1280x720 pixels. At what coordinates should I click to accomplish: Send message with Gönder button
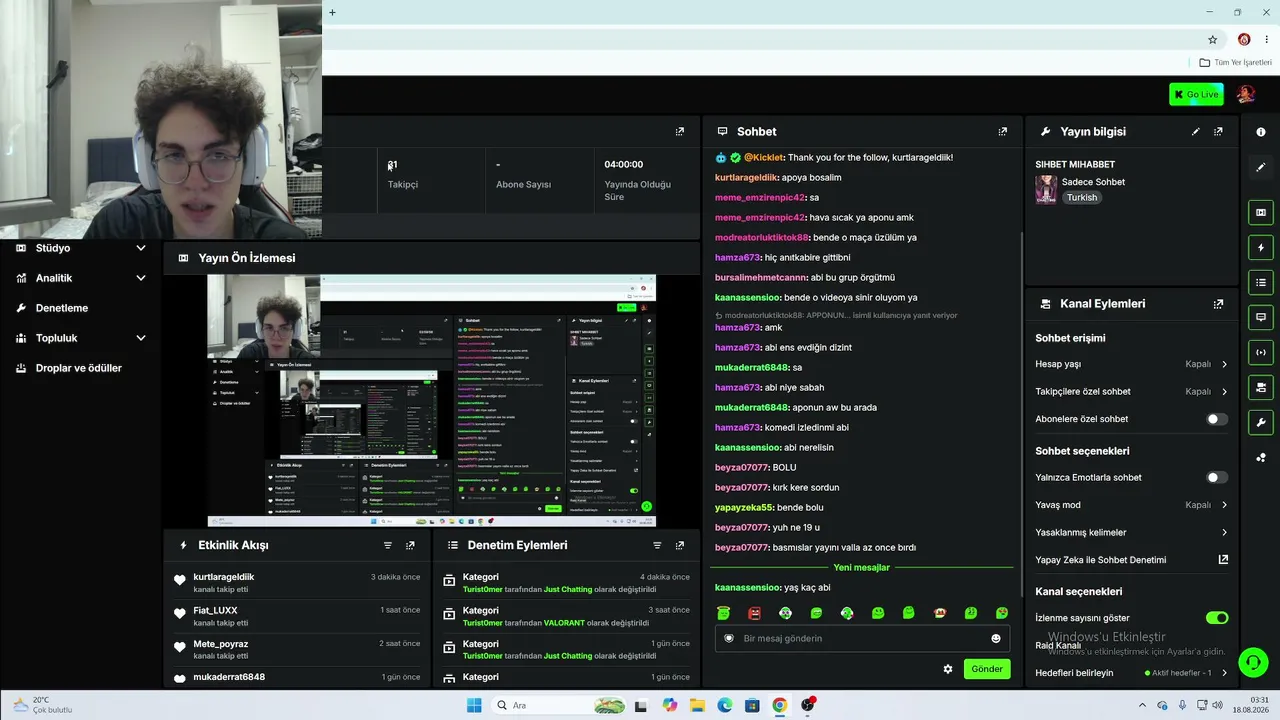(x=986, y=669)
